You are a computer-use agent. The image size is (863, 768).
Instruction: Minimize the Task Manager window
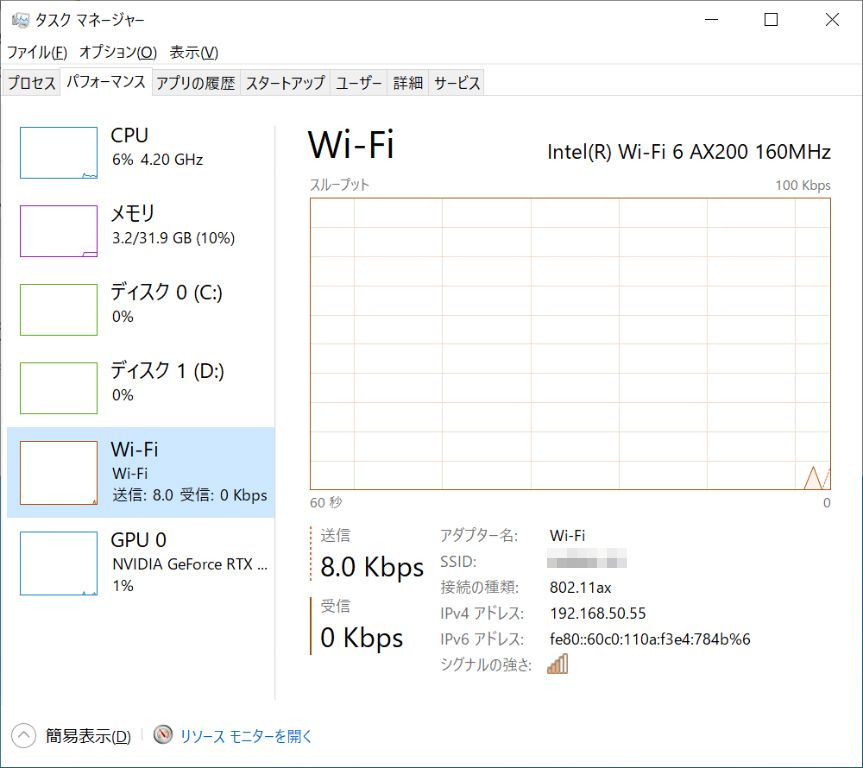(712, 20)
